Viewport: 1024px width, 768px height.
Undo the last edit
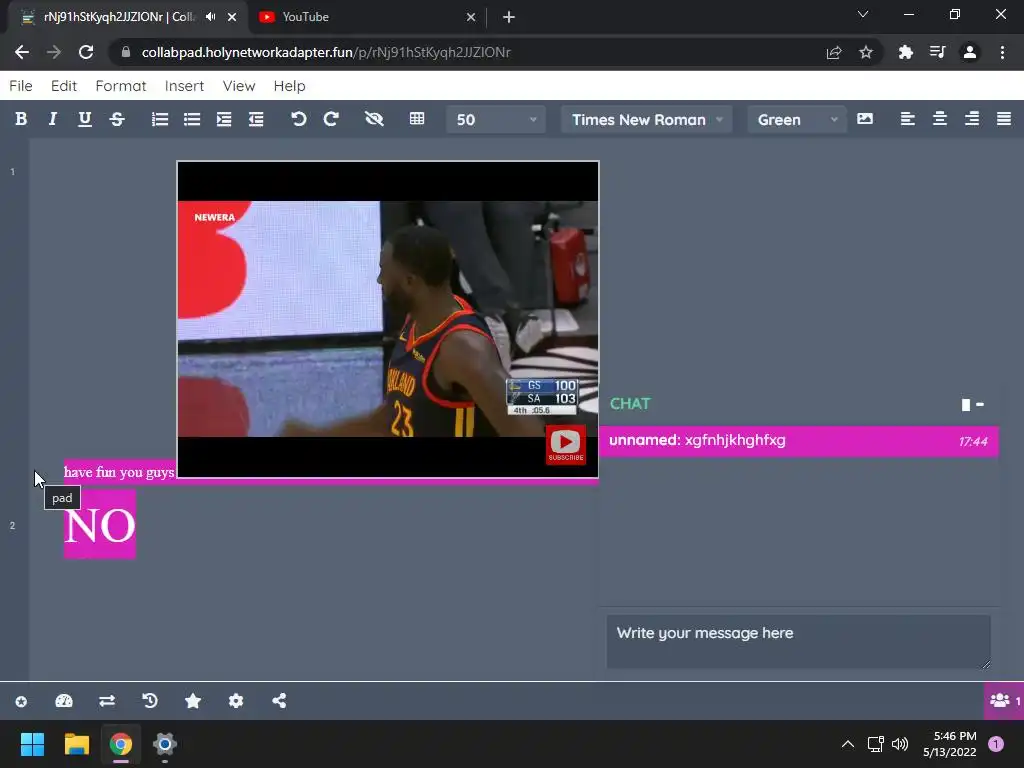coord(298,119)
